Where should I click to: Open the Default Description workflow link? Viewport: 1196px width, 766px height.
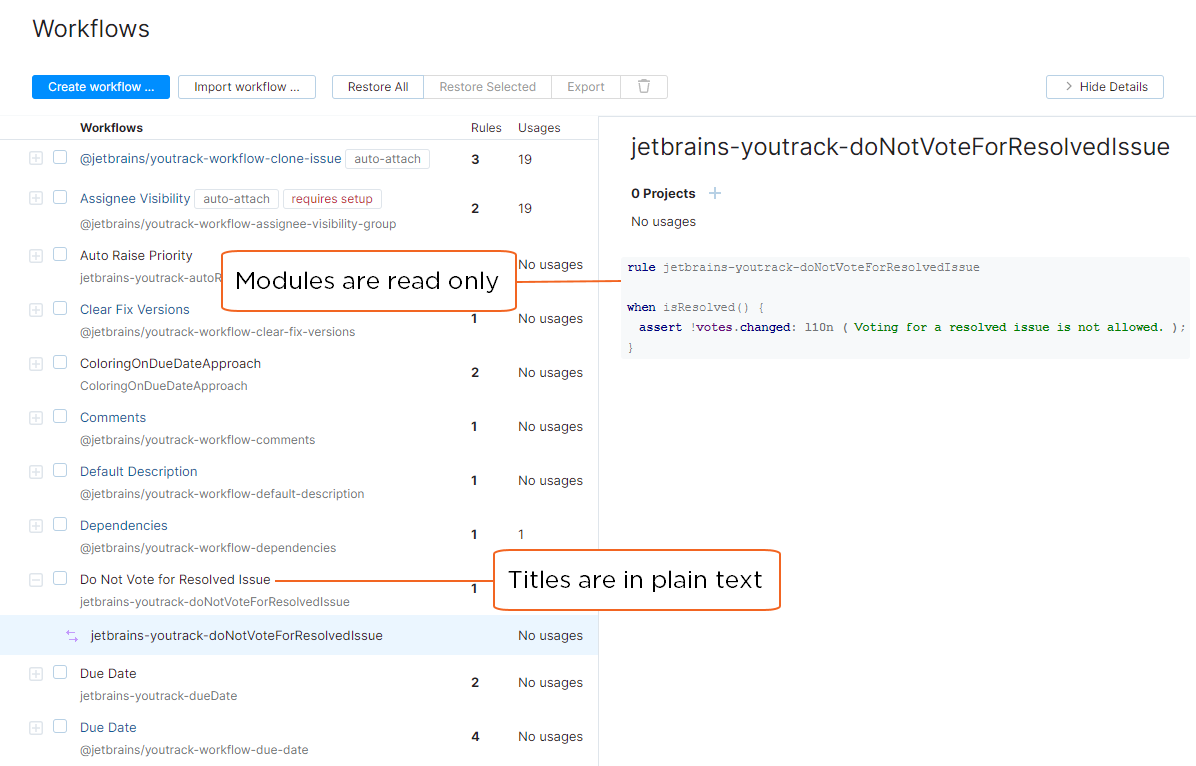[139, 472]
